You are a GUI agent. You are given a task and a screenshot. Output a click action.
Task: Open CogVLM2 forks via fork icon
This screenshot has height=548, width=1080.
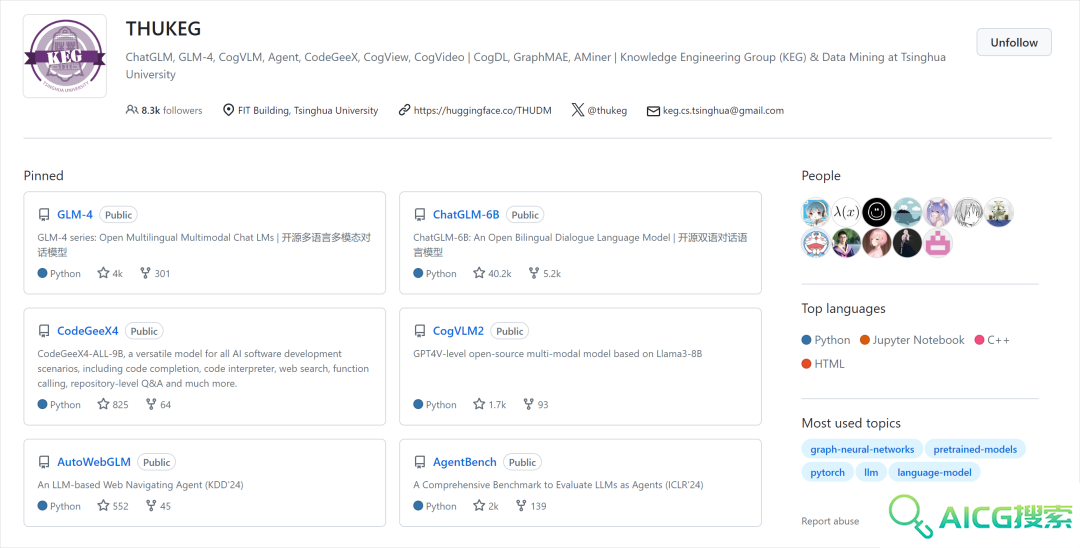point(528,404)
